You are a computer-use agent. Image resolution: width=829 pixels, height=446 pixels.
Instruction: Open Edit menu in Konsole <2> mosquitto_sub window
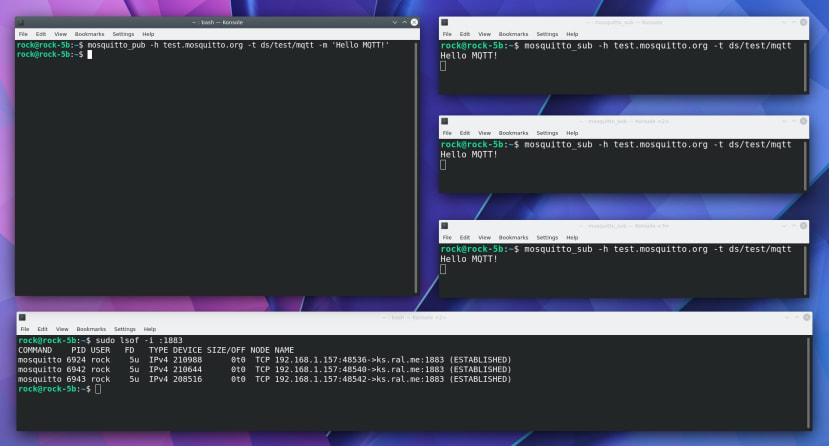pyautogui.click(x=465, y=133)
